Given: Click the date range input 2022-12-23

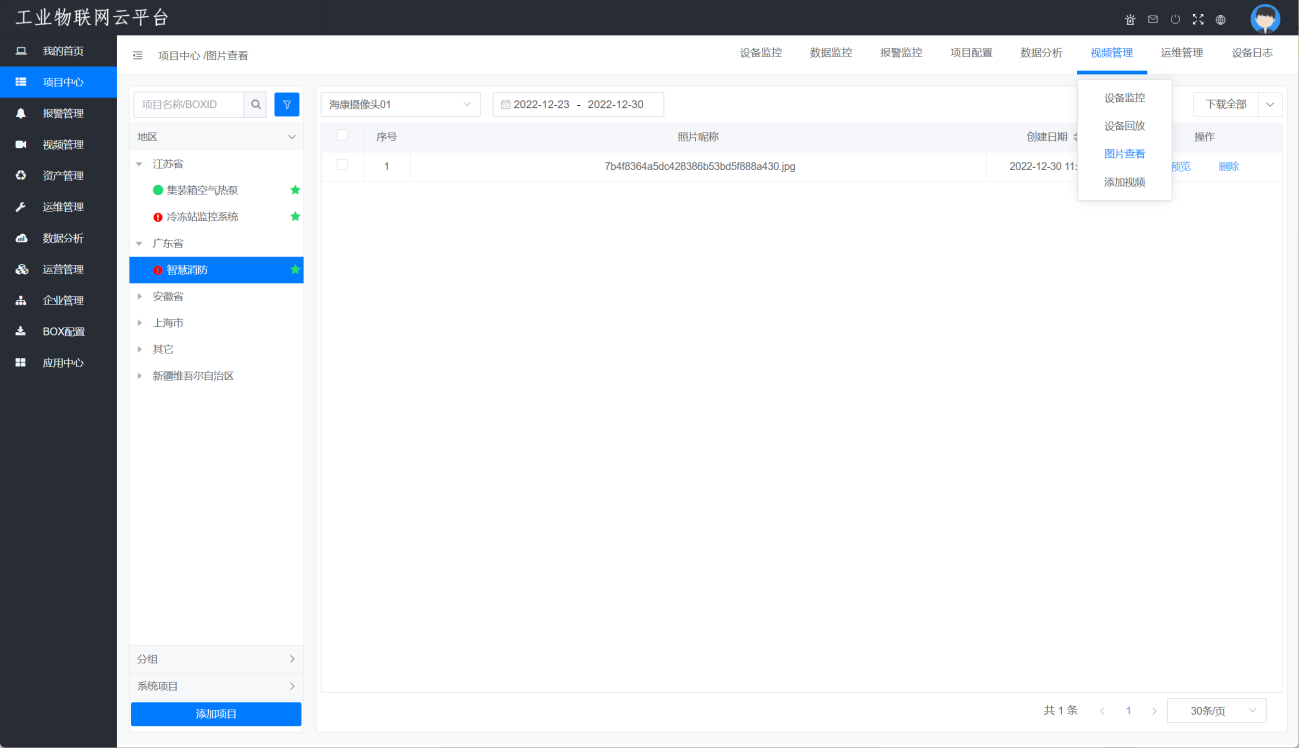Looking at the screenshot, I should coord(541,105).
